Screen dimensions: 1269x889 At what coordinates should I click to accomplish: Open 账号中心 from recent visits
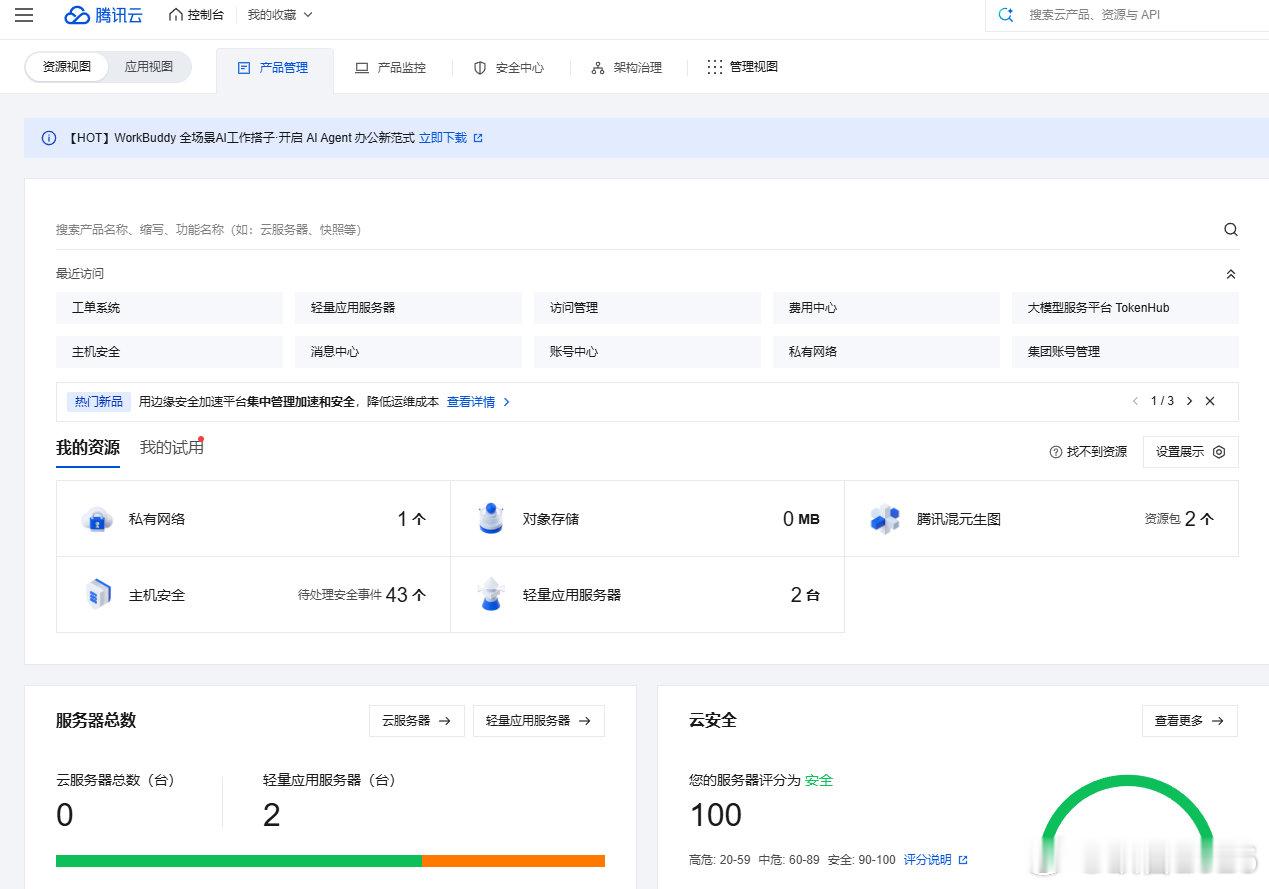coord(647,352)
